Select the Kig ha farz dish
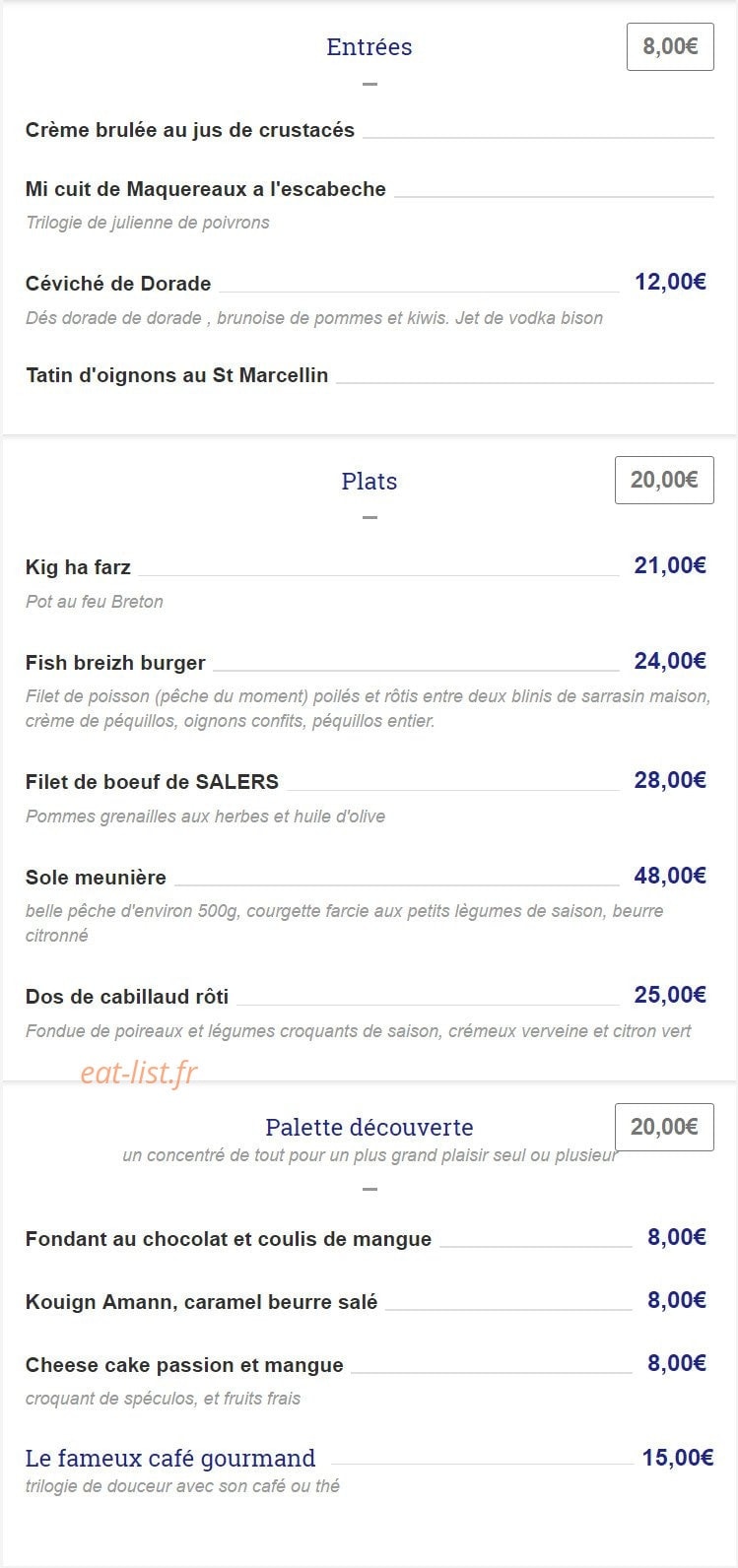The width and height of the screenshot is (738, 1568). coord(78,567)
